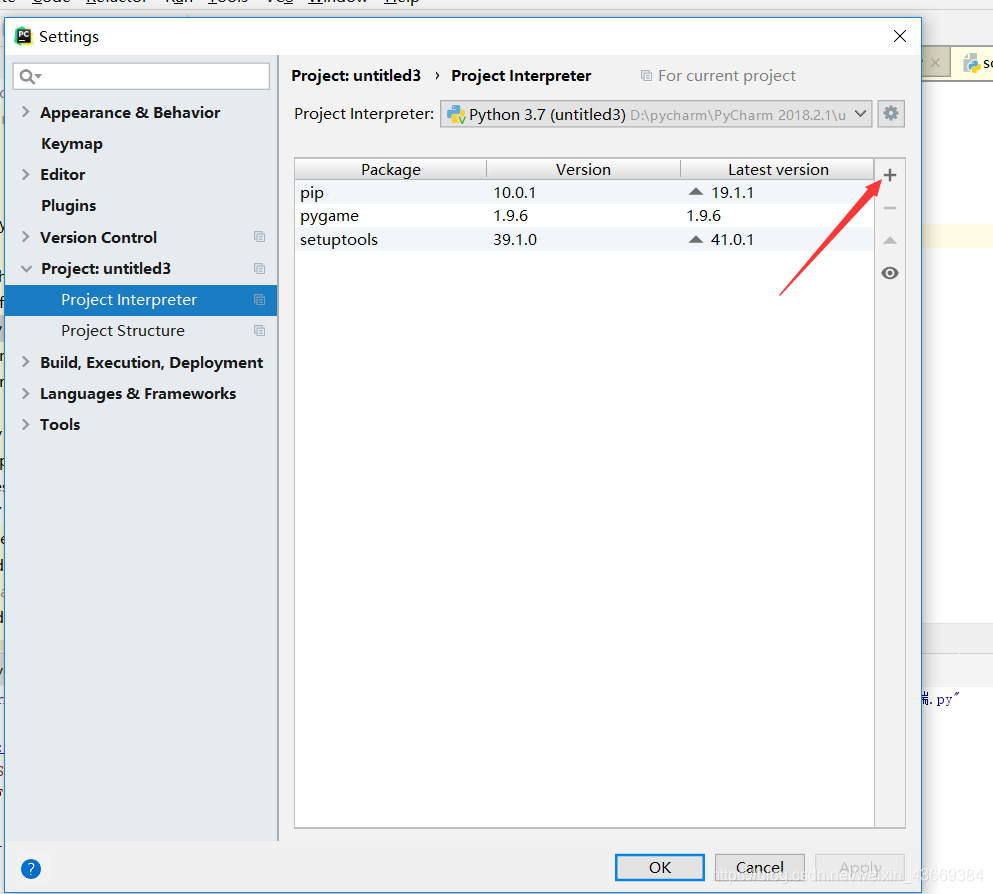Click the Apply button
This screenshot has height=894, width=993.
(860, 867)
